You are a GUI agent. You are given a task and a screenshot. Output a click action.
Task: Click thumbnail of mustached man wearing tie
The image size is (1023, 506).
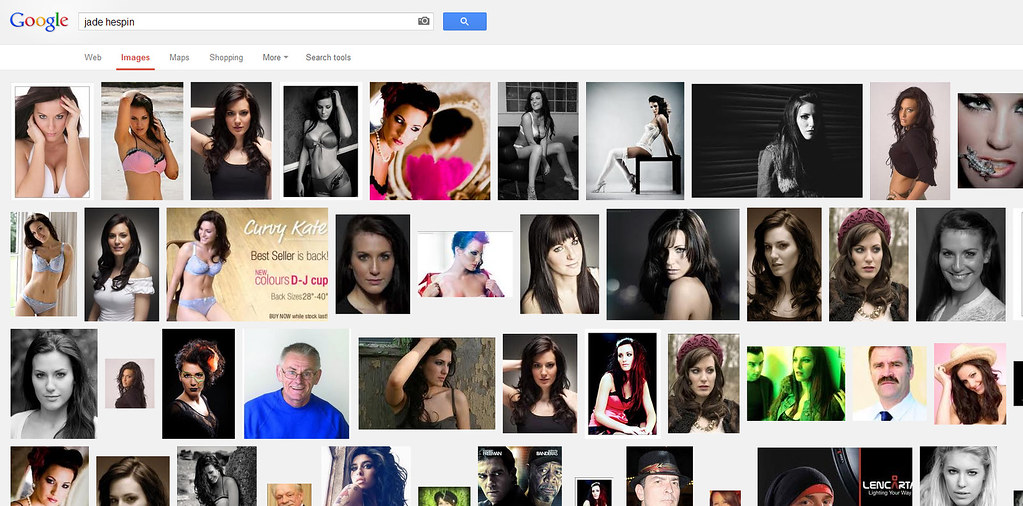[x=886, y=384]
